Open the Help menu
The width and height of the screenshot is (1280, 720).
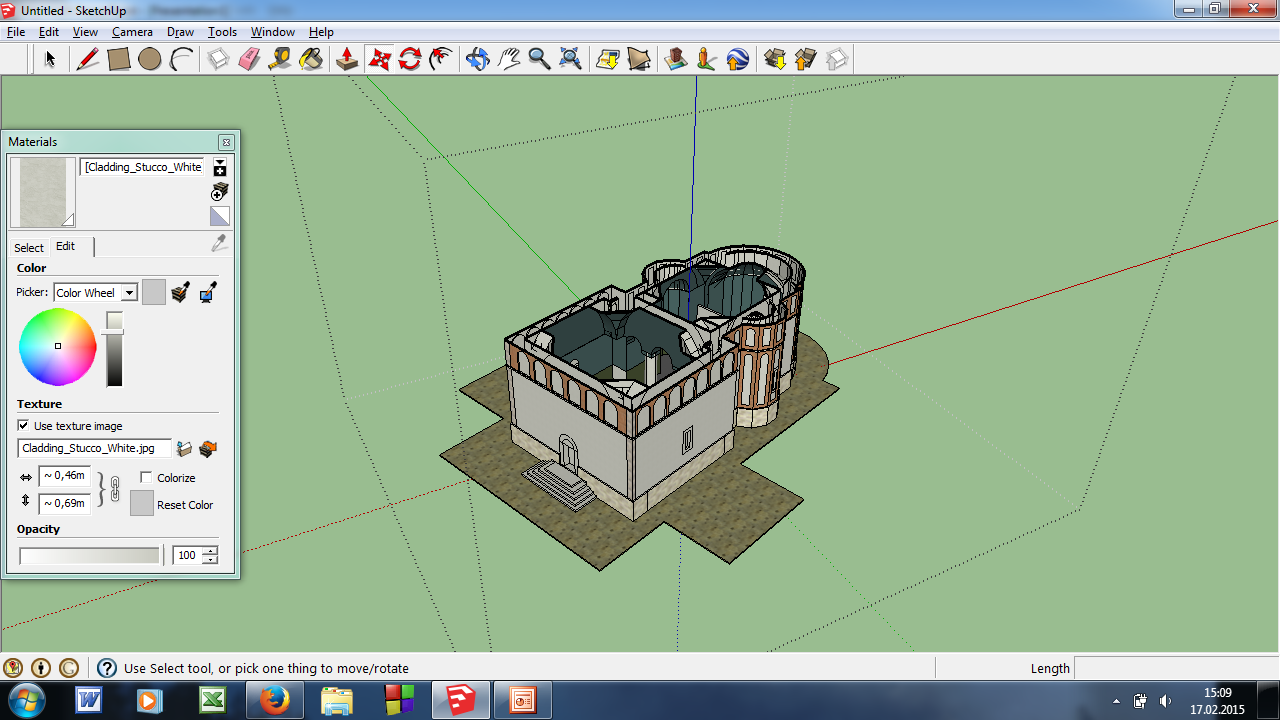coord(321,32)
